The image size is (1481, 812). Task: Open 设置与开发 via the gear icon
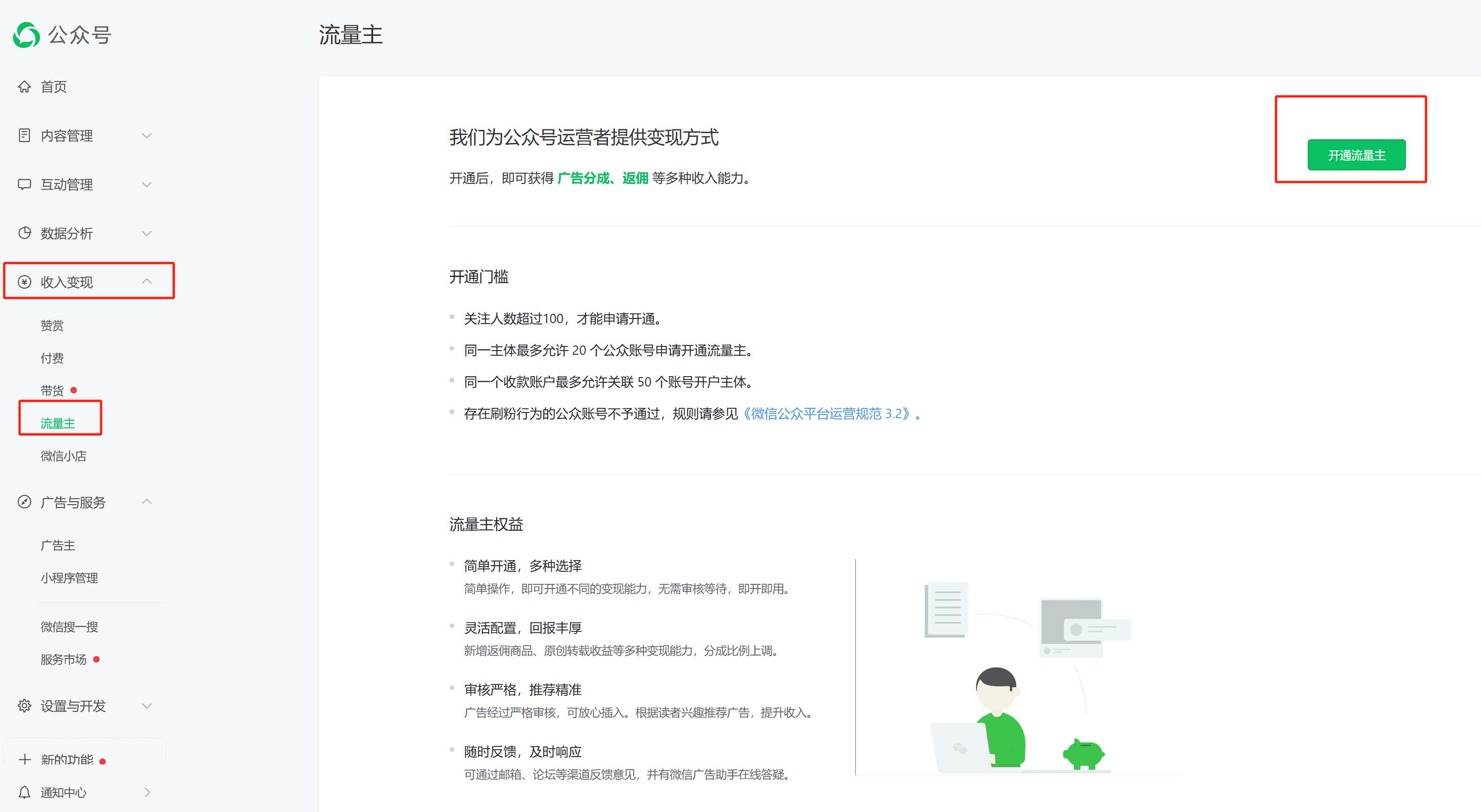point(25,706)
